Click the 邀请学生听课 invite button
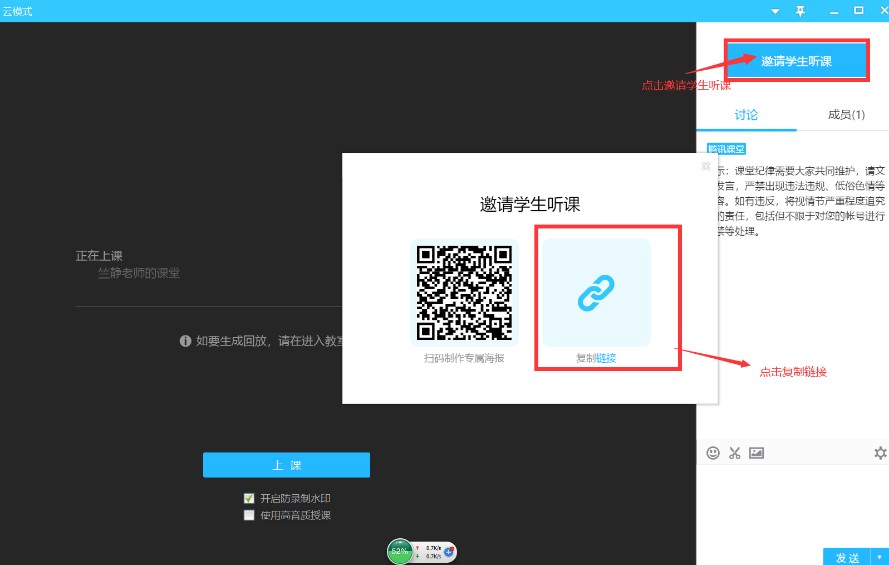Screen dimensions: 889x565 (x=796, y=61)
